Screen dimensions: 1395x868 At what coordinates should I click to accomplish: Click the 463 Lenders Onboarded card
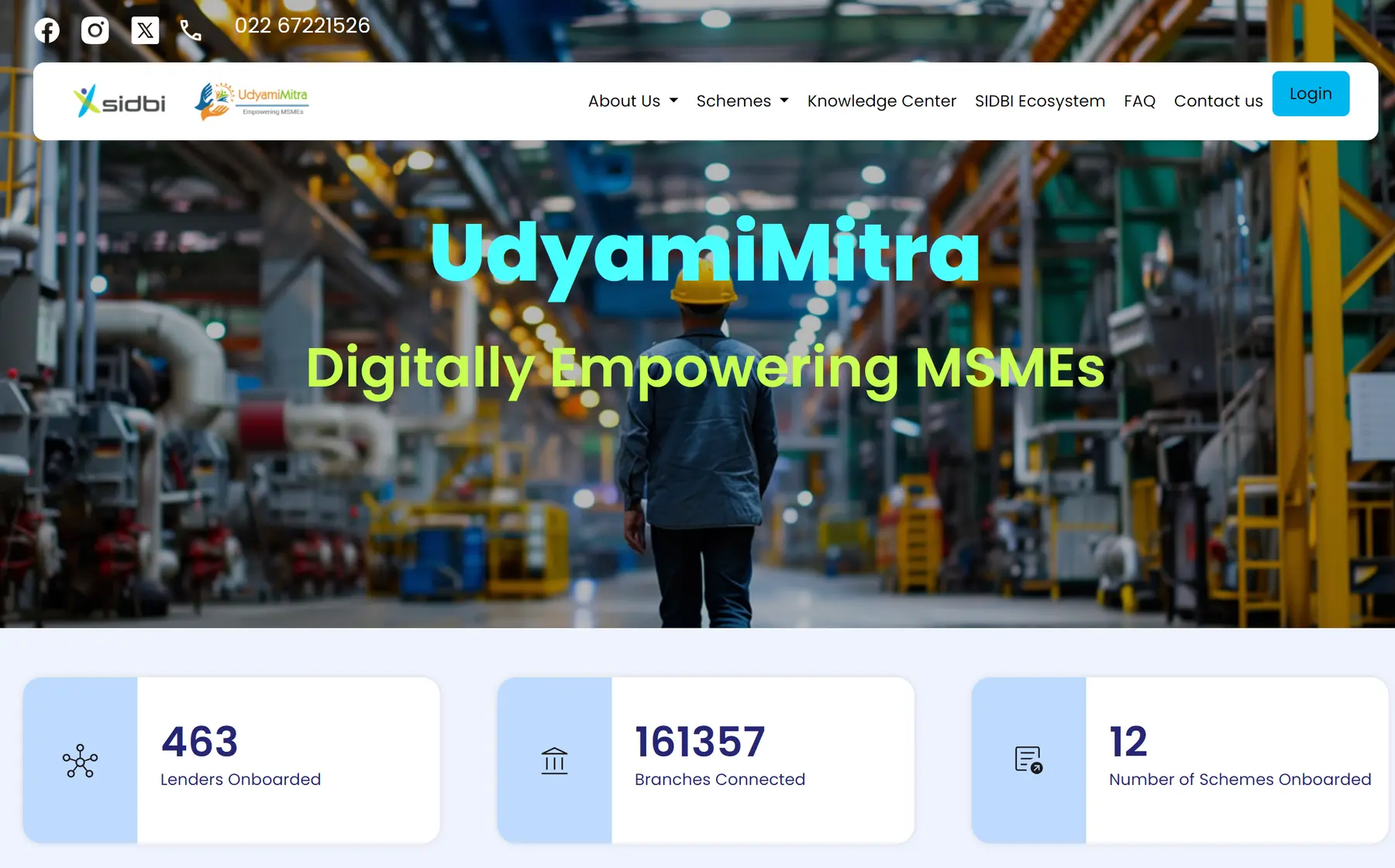288,759
